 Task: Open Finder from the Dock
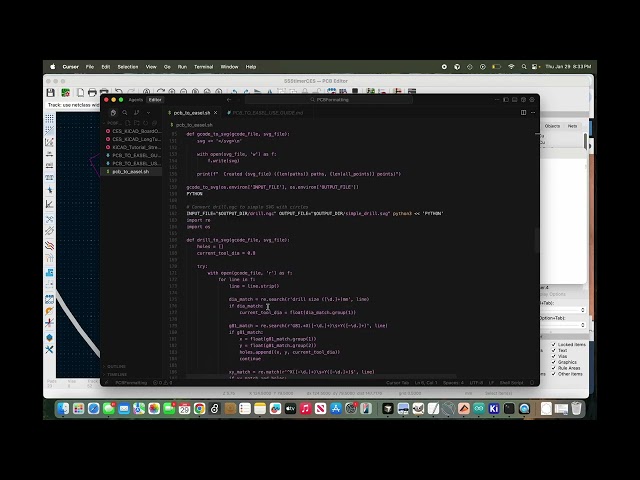point(63,408)
